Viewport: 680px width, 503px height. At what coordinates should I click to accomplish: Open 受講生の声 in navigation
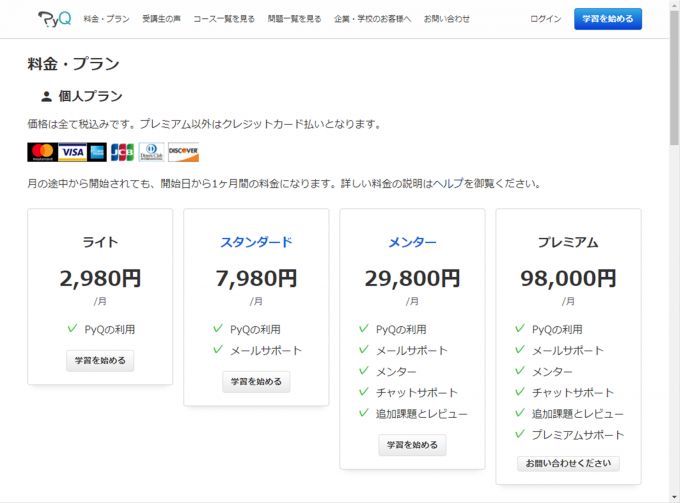point(161,19)
